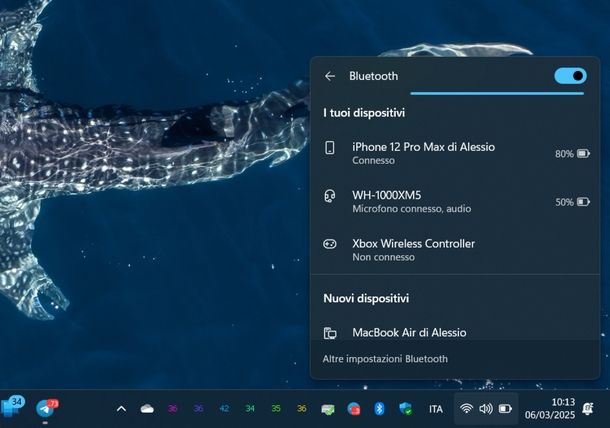Screen dimensions: 610x428
Task: Click the battery icon in the tray
Action: click(x=505, y=409)
